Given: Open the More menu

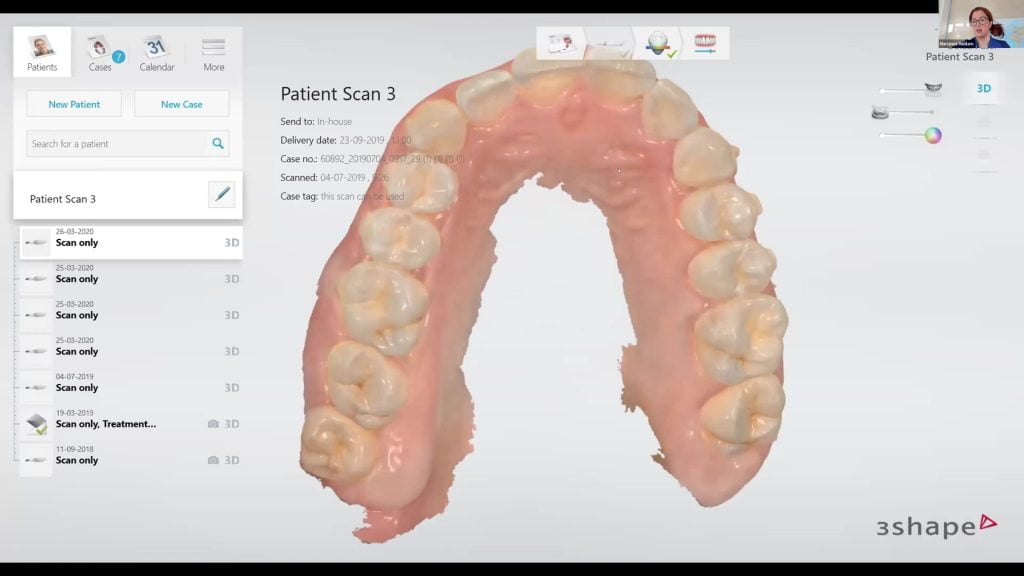Looking at the screenshot, I should (214, 52).
